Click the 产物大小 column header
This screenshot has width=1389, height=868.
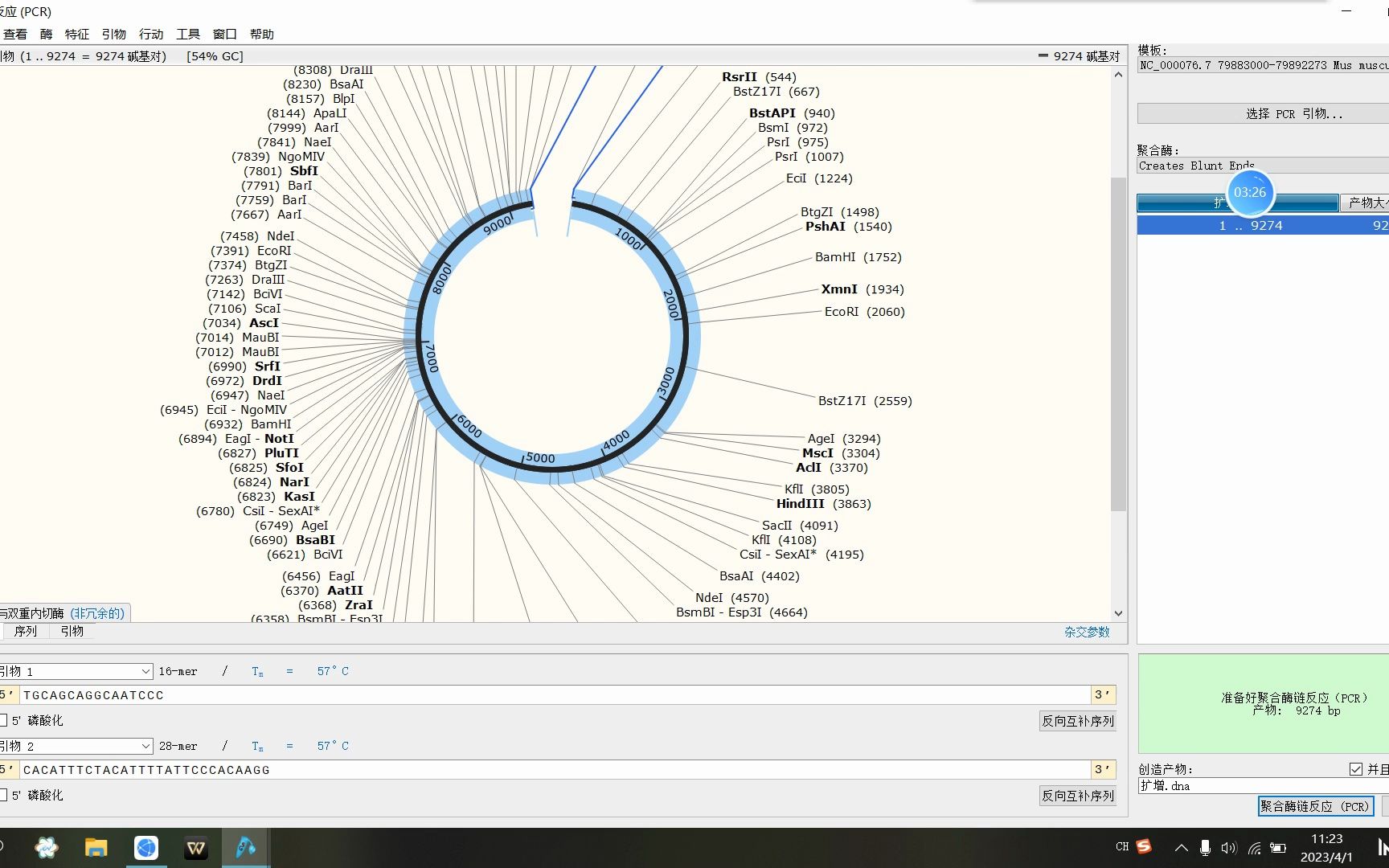(x=1365, y=203)
